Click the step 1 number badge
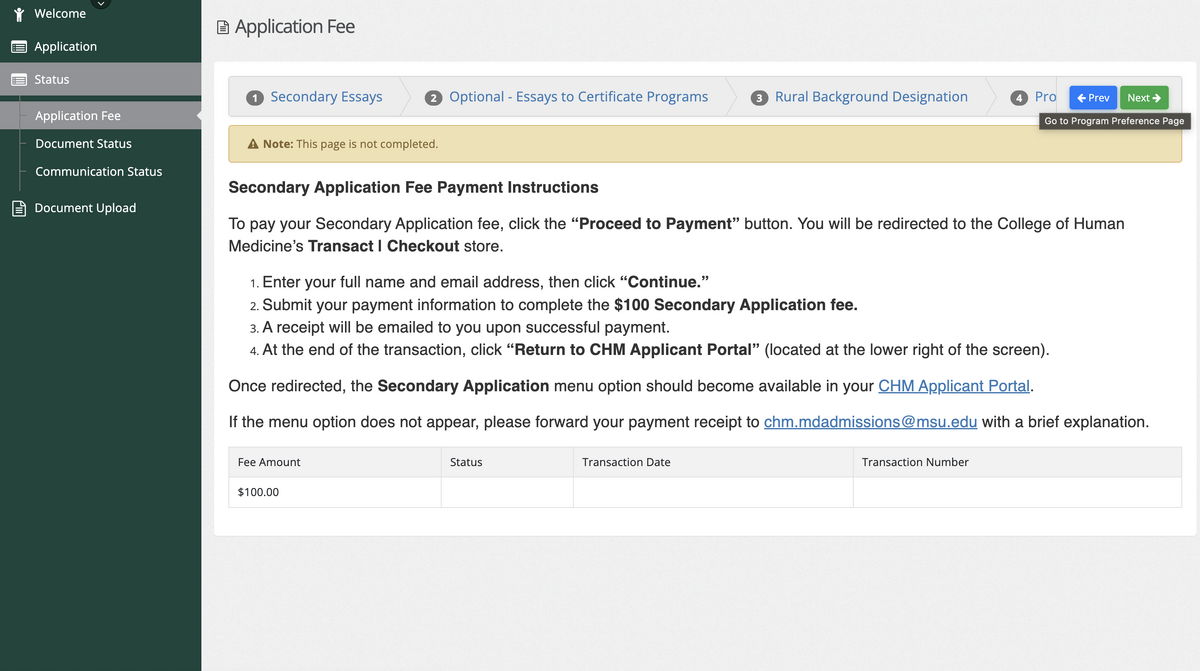Image resolution: width=1200 pixels, height=671 pixels. pos(255,98)
